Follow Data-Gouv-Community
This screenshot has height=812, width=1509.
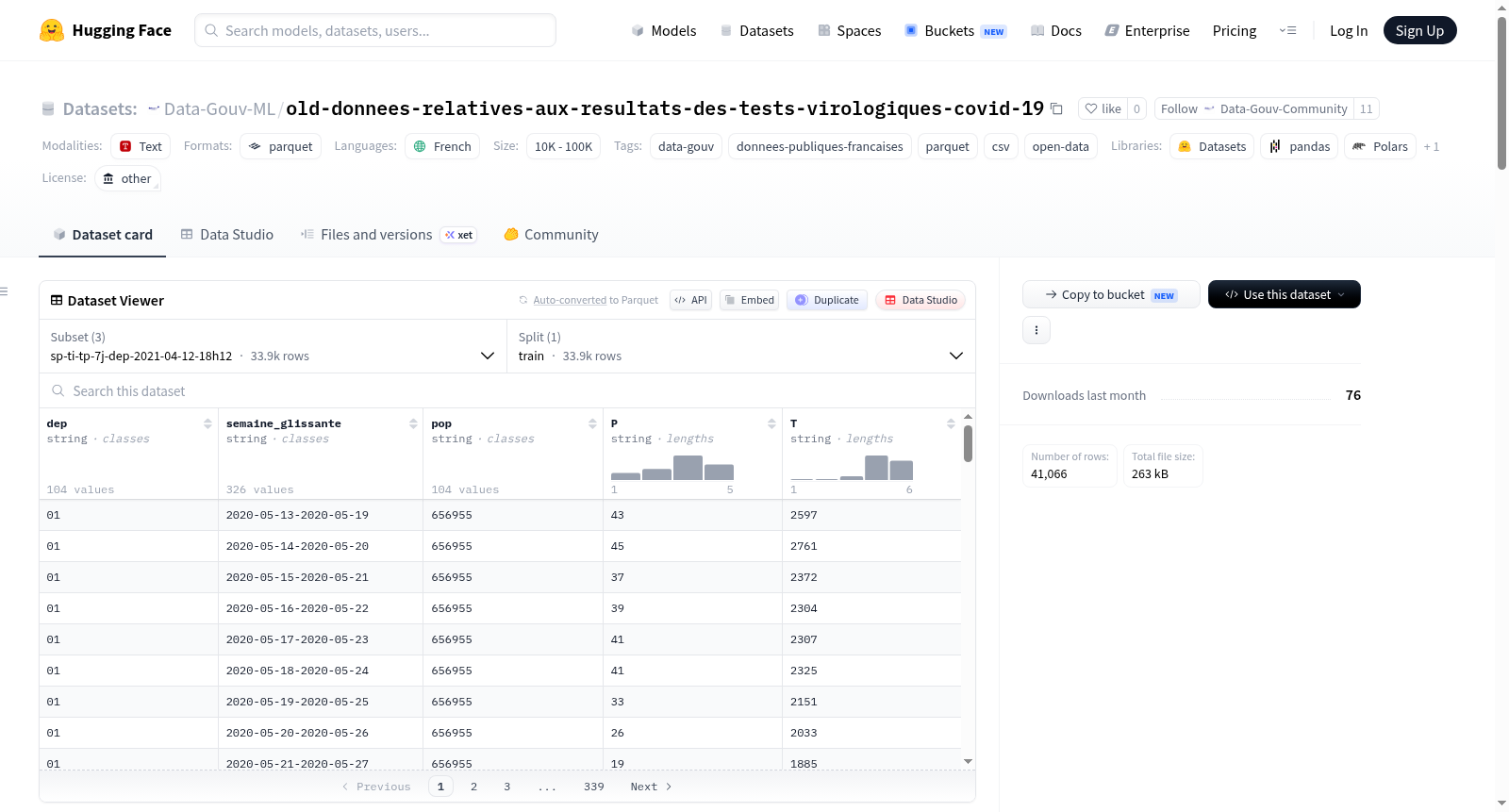point(1253,108)
